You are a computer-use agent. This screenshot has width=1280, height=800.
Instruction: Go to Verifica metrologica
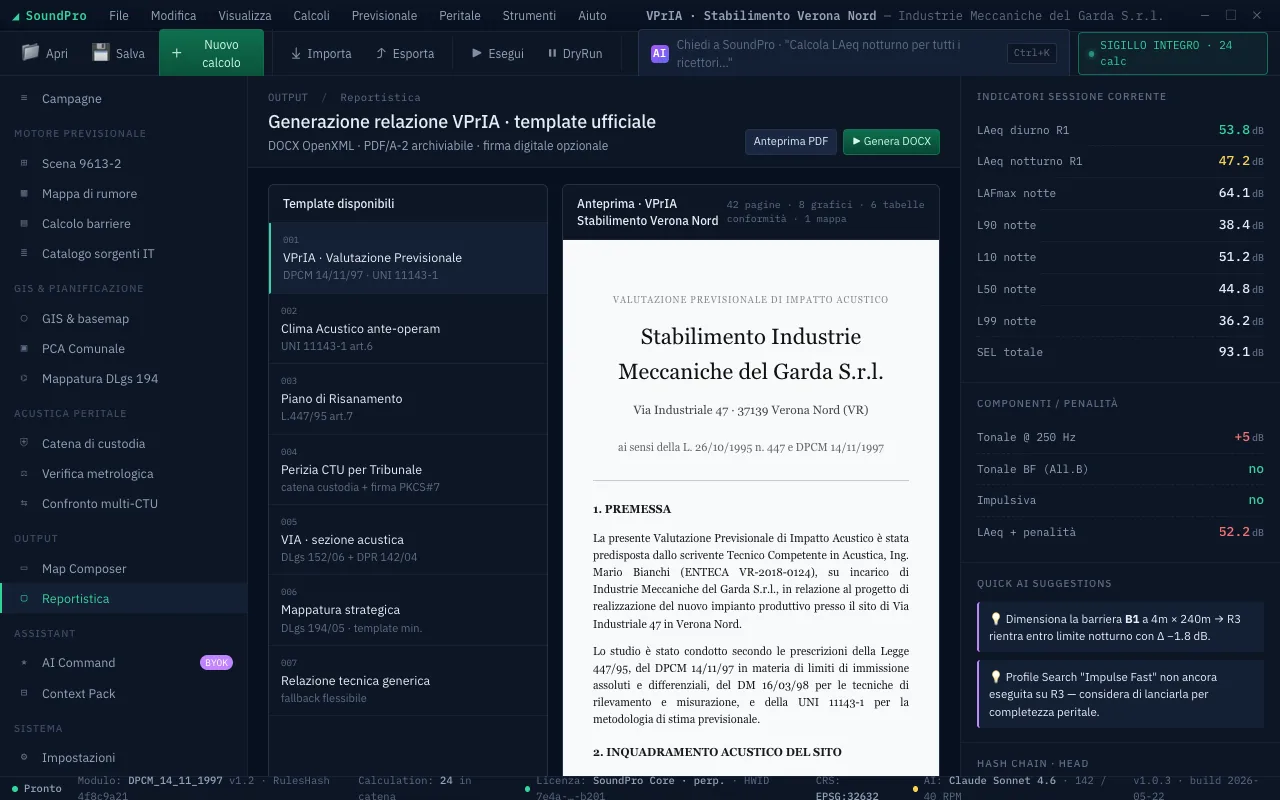123,474
